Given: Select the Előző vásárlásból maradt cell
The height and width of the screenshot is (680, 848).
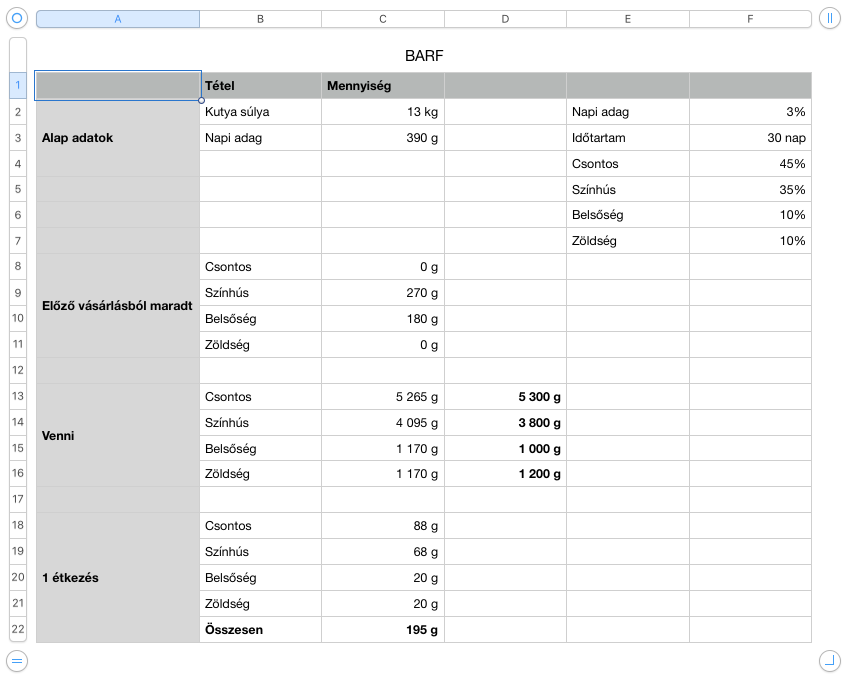Looking at the screenshot, I should [118, 306].
